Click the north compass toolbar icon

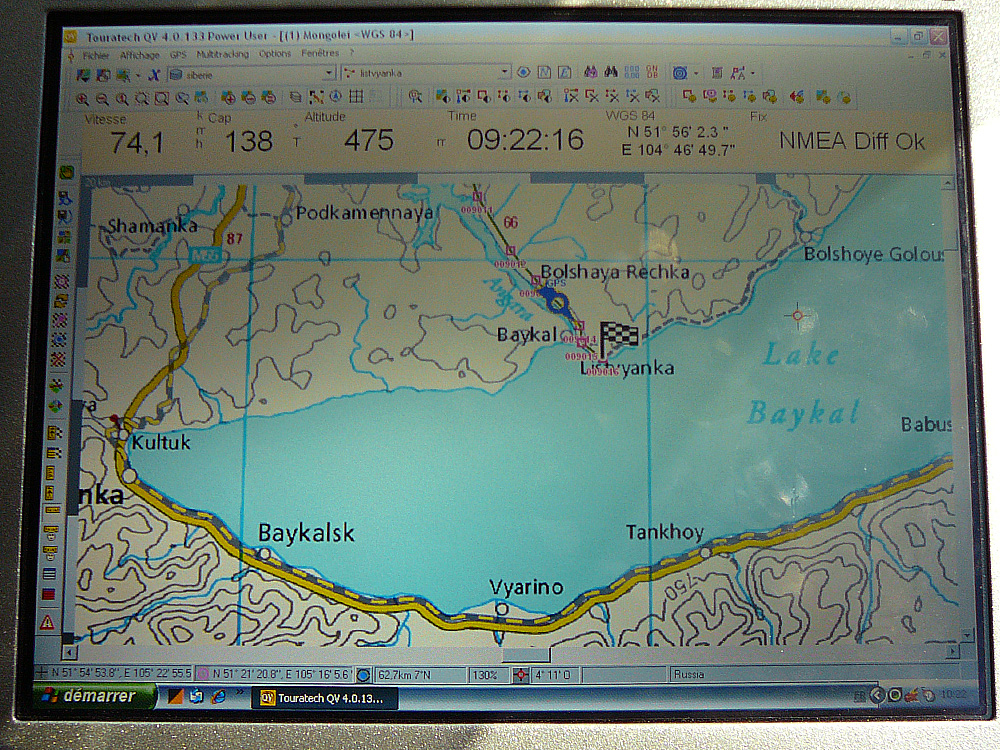tap(336, 96)
